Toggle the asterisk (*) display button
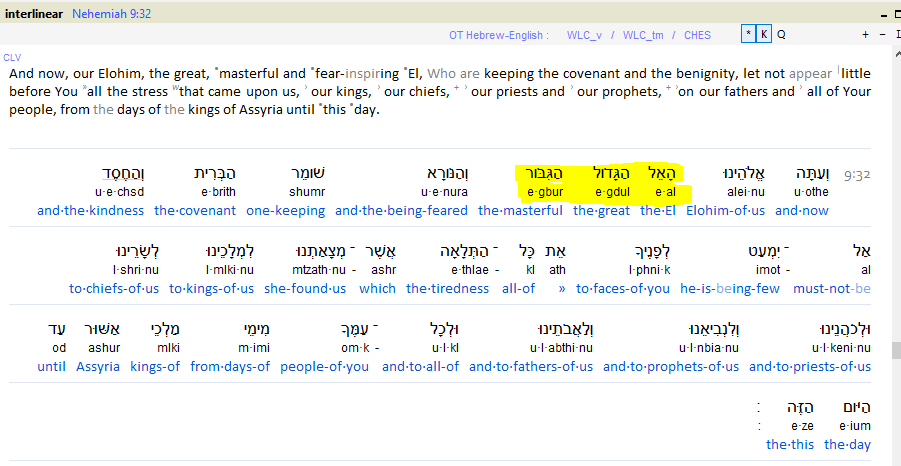Screen dimensions: 901x466 748,35
